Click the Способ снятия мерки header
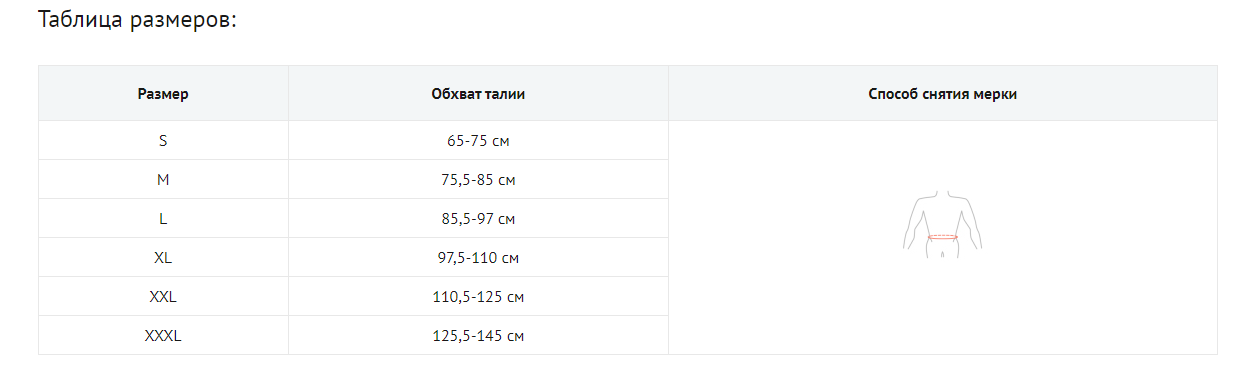 [943, 94]
